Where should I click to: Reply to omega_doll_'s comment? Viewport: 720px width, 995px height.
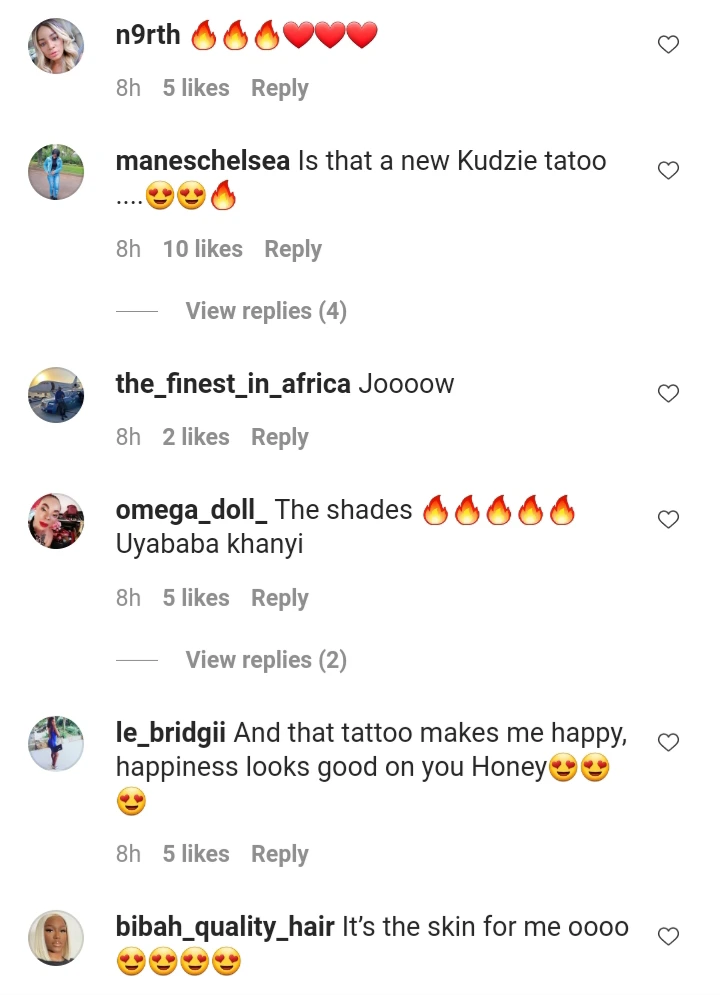coord(280,598)
